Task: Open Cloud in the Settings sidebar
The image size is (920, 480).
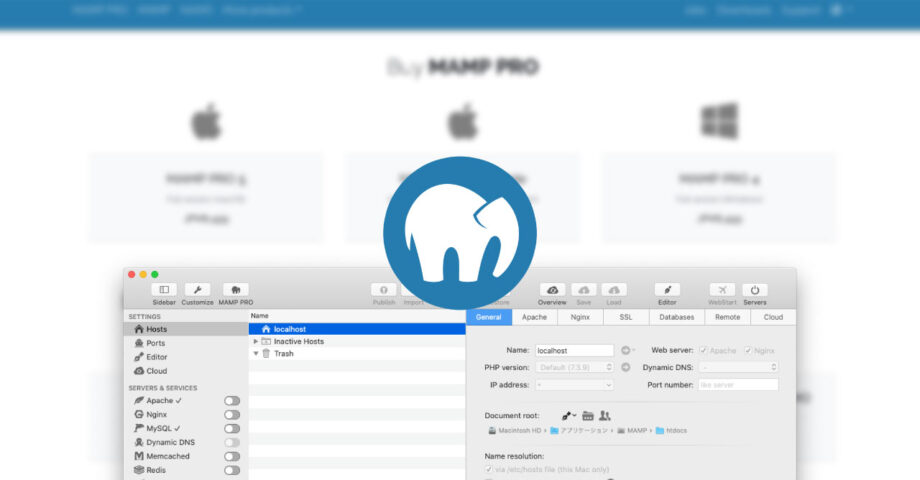Action: (x=156, y=371)
